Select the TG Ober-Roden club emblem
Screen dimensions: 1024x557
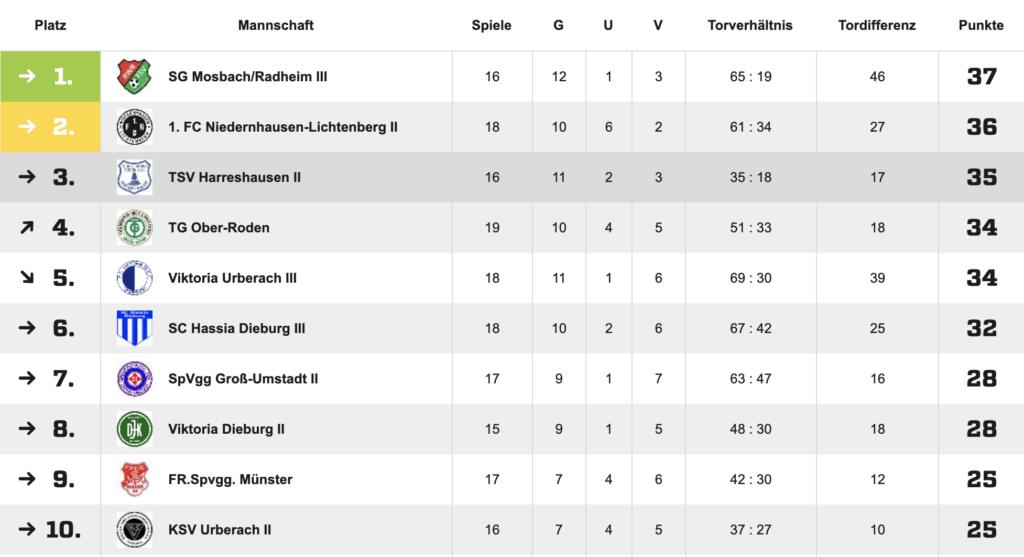[x=135, y=227]
